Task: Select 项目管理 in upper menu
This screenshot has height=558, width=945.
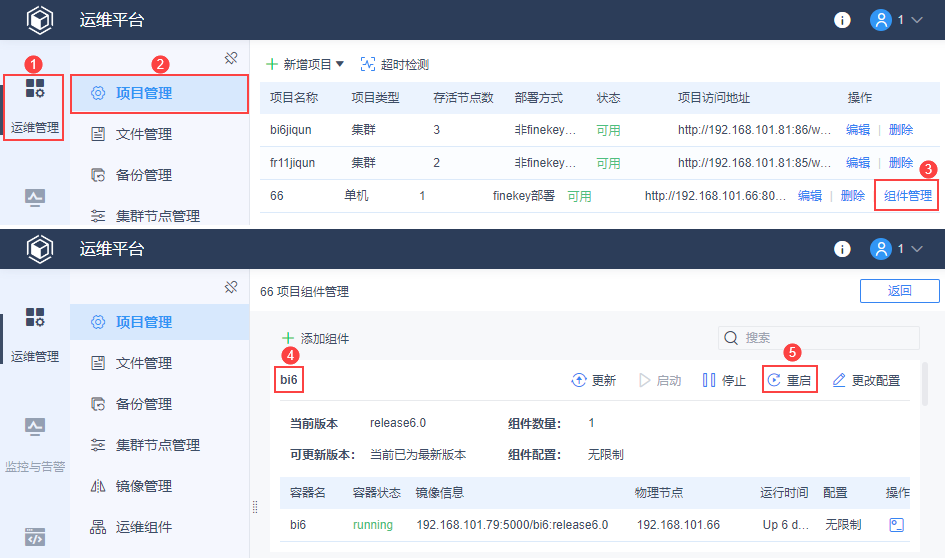Action: tap(159, 93)
